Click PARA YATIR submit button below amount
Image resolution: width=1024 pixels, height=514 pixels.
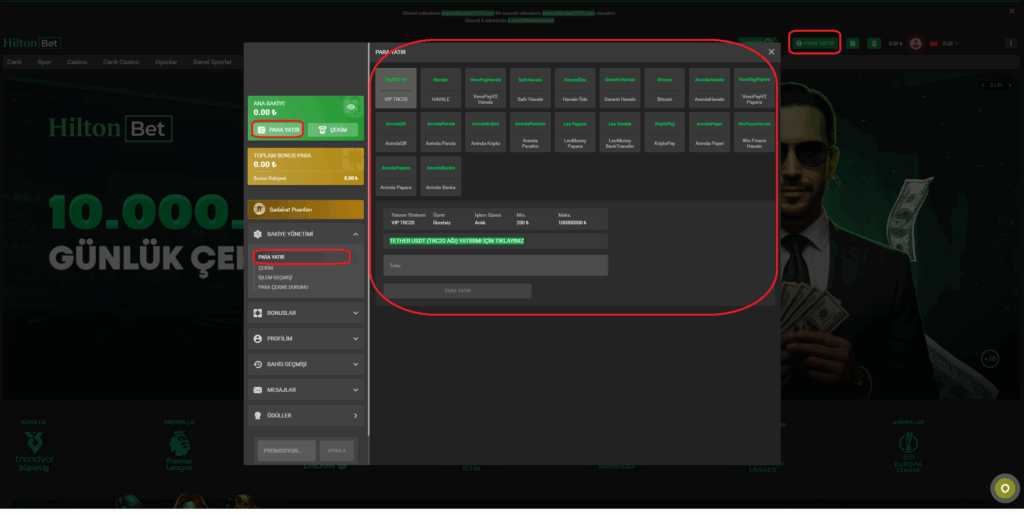[457, 291]
